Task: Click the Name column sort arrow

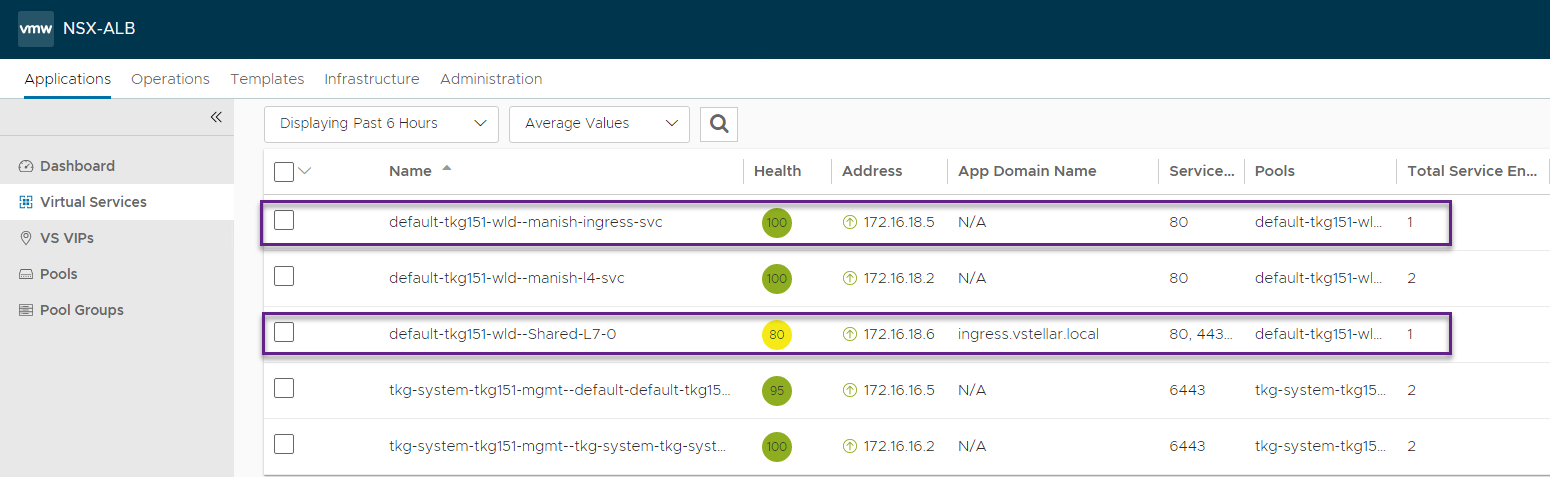Action: point(446,169)
